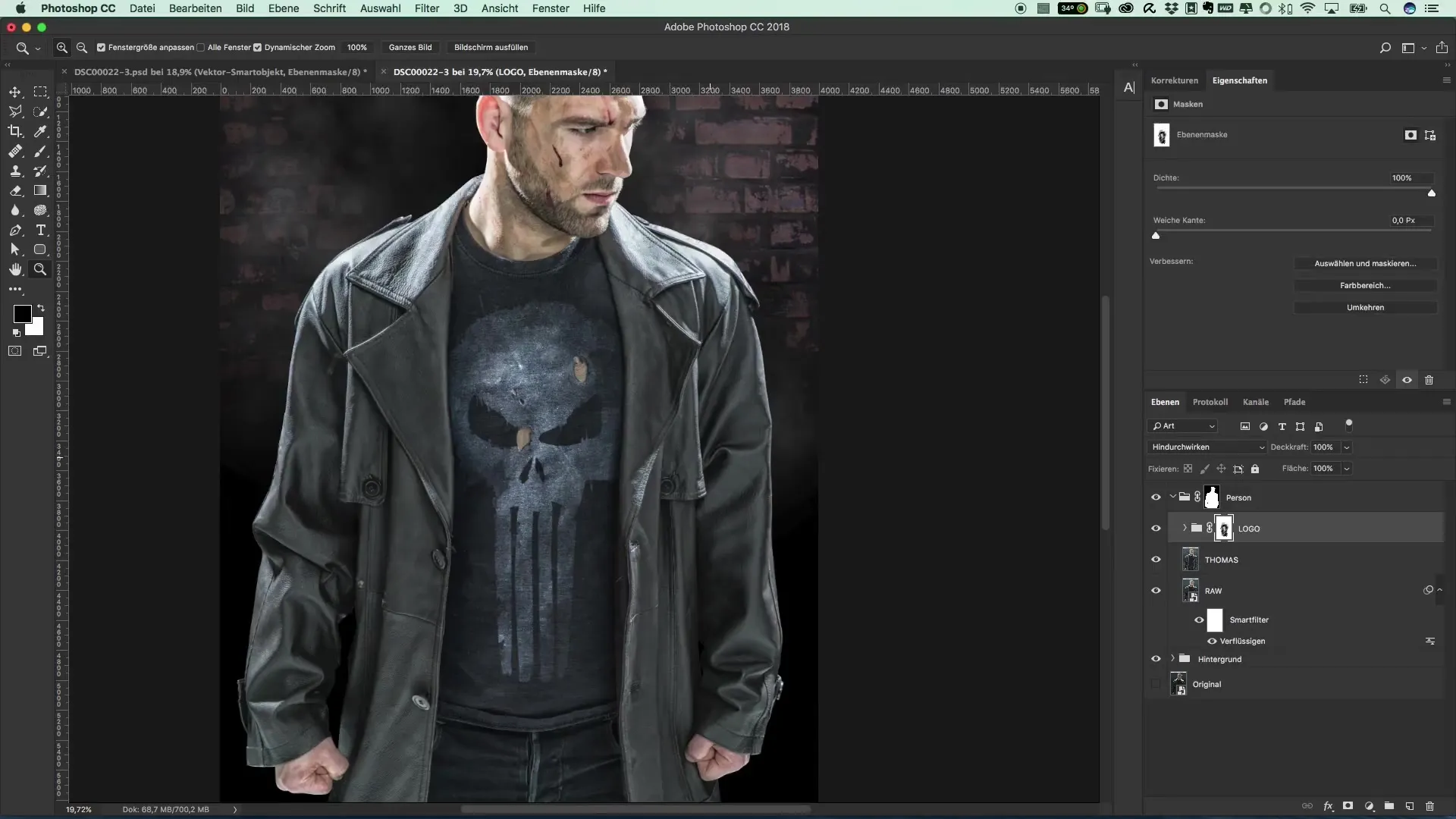Viewport: 1456px width, 819px height.
Task: Toggle the Fenstergröße anpassen checkbox
Action: tap(101, 47)
